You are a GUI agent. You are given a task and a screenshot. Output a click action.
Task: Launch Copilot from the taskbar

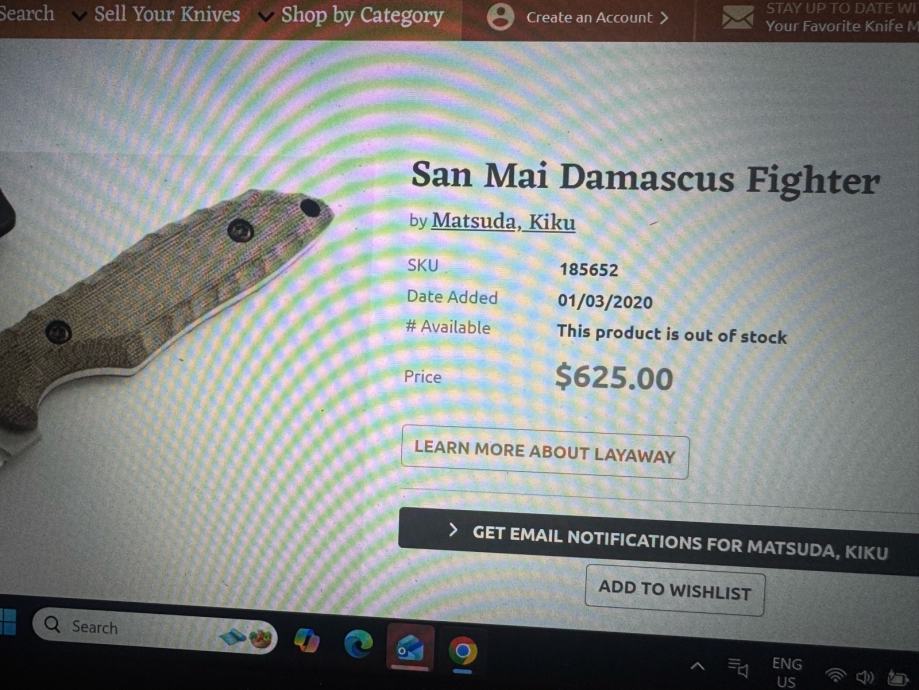coord(307,640)
